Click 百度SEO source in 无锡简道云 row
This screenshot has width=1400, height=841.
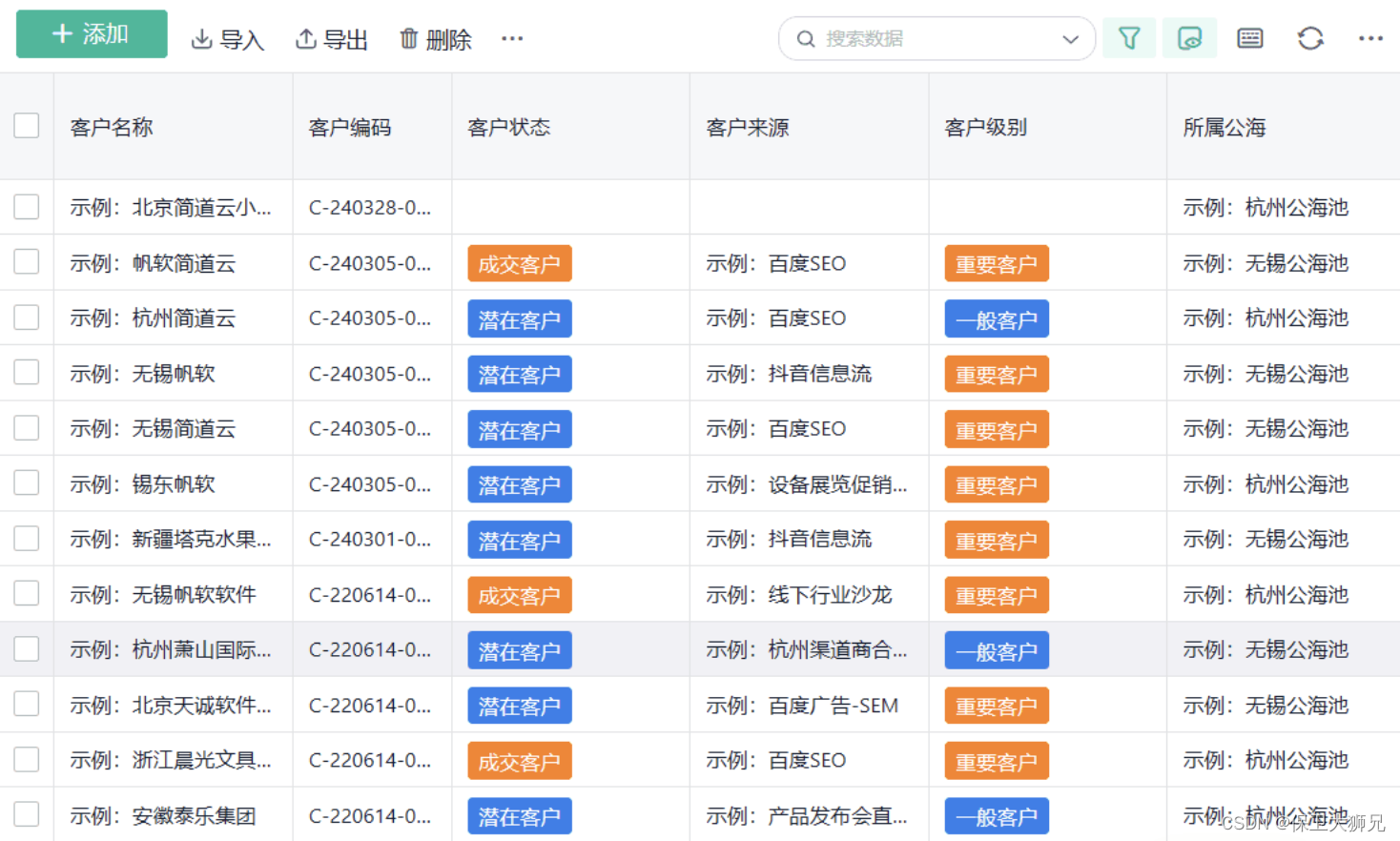click(x=776, y=429)
